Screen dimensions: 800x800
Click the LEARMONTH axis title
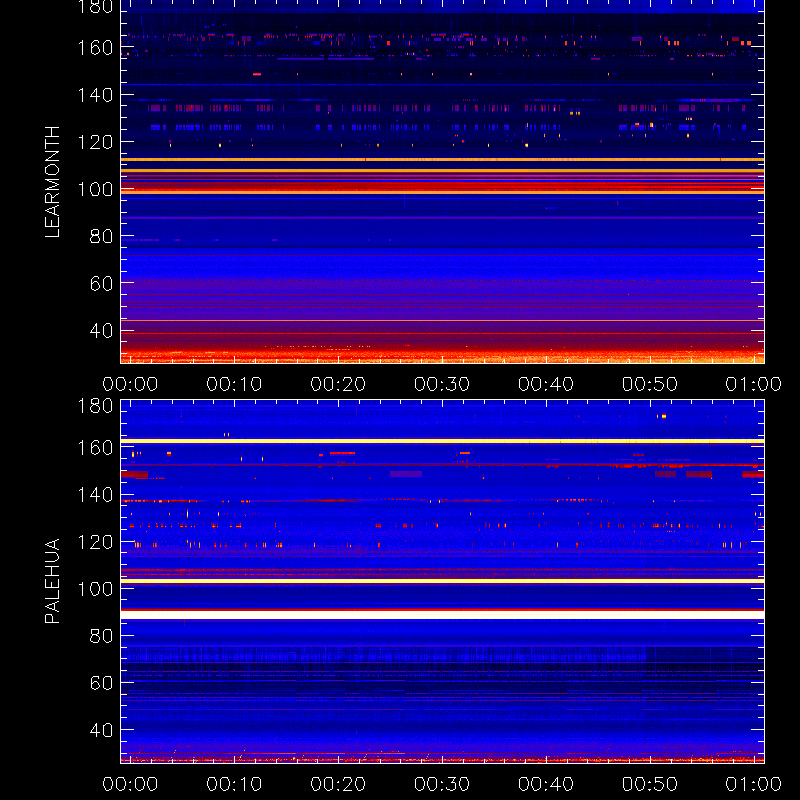pyautogui.click(x=52, y=182)
